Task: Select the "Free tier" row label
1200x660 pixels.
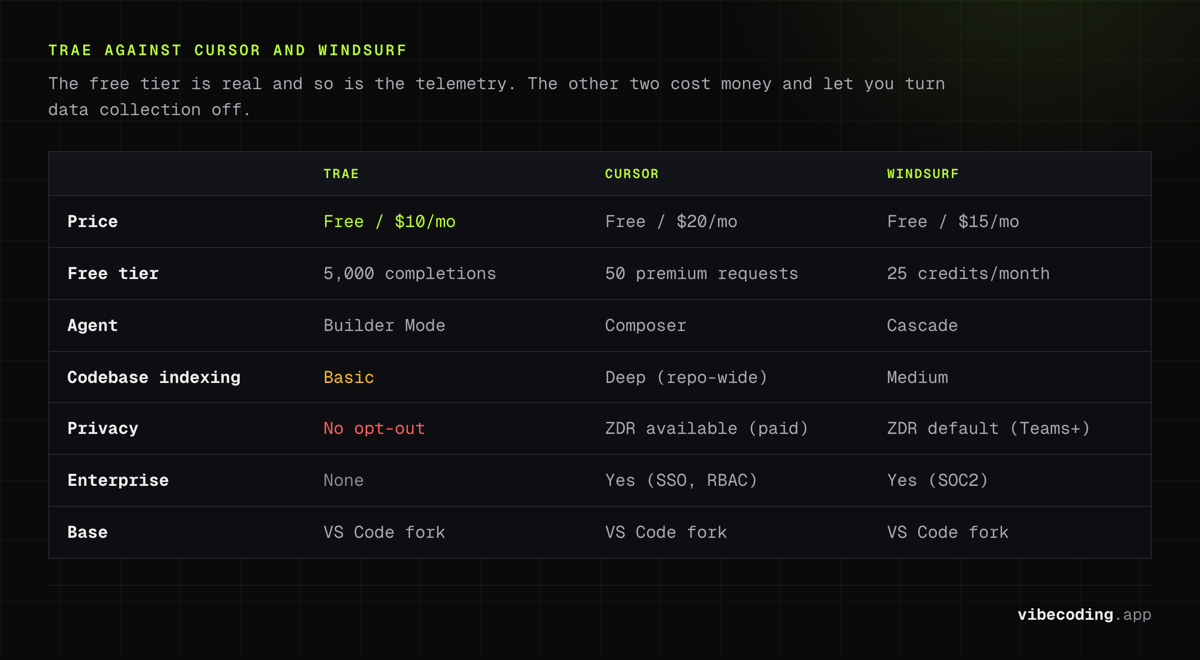Action: click(113, 274)
